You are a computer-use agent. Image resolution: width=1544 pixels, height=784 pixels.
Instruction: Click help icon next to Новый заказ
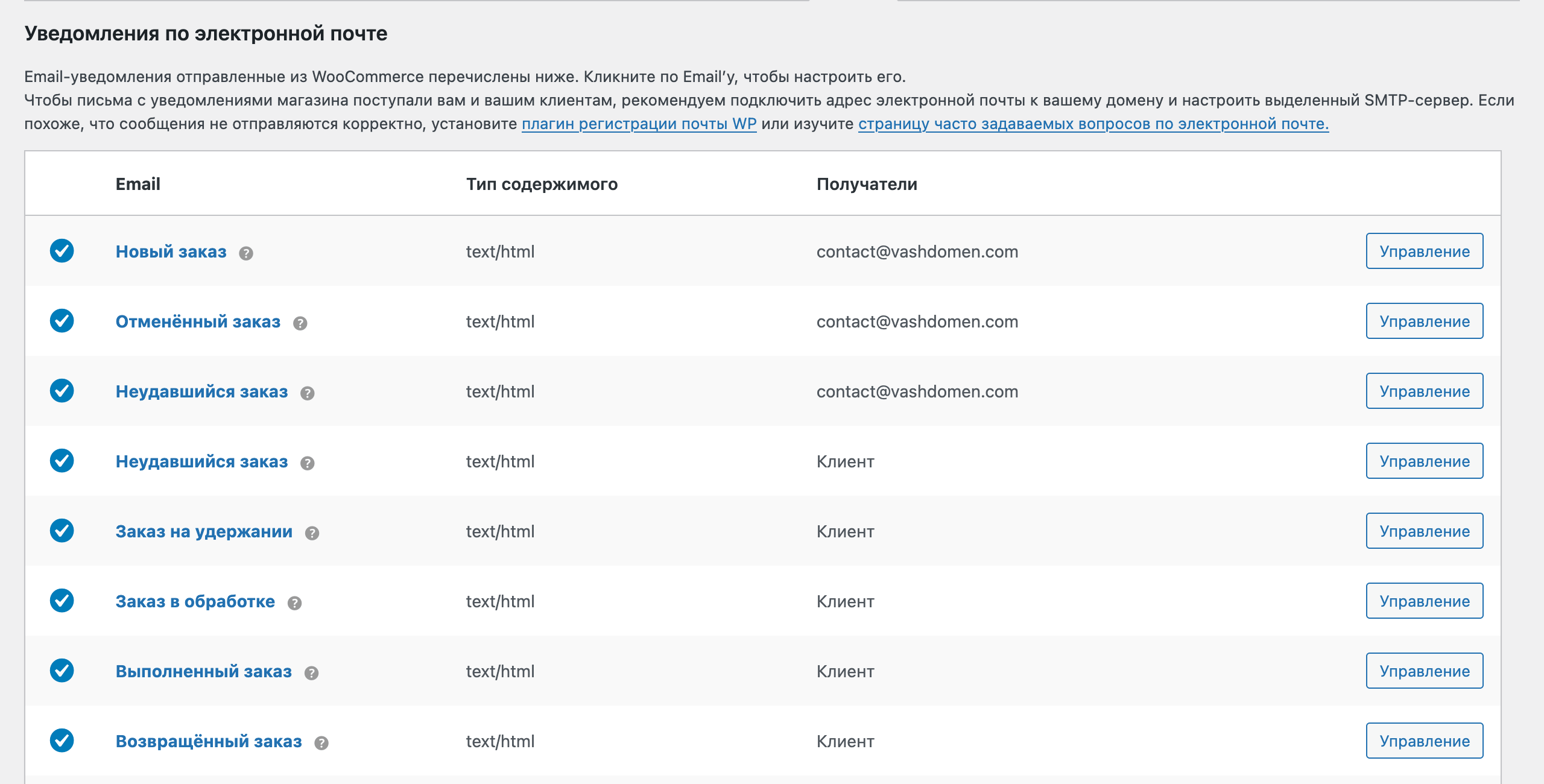(245, 253)
